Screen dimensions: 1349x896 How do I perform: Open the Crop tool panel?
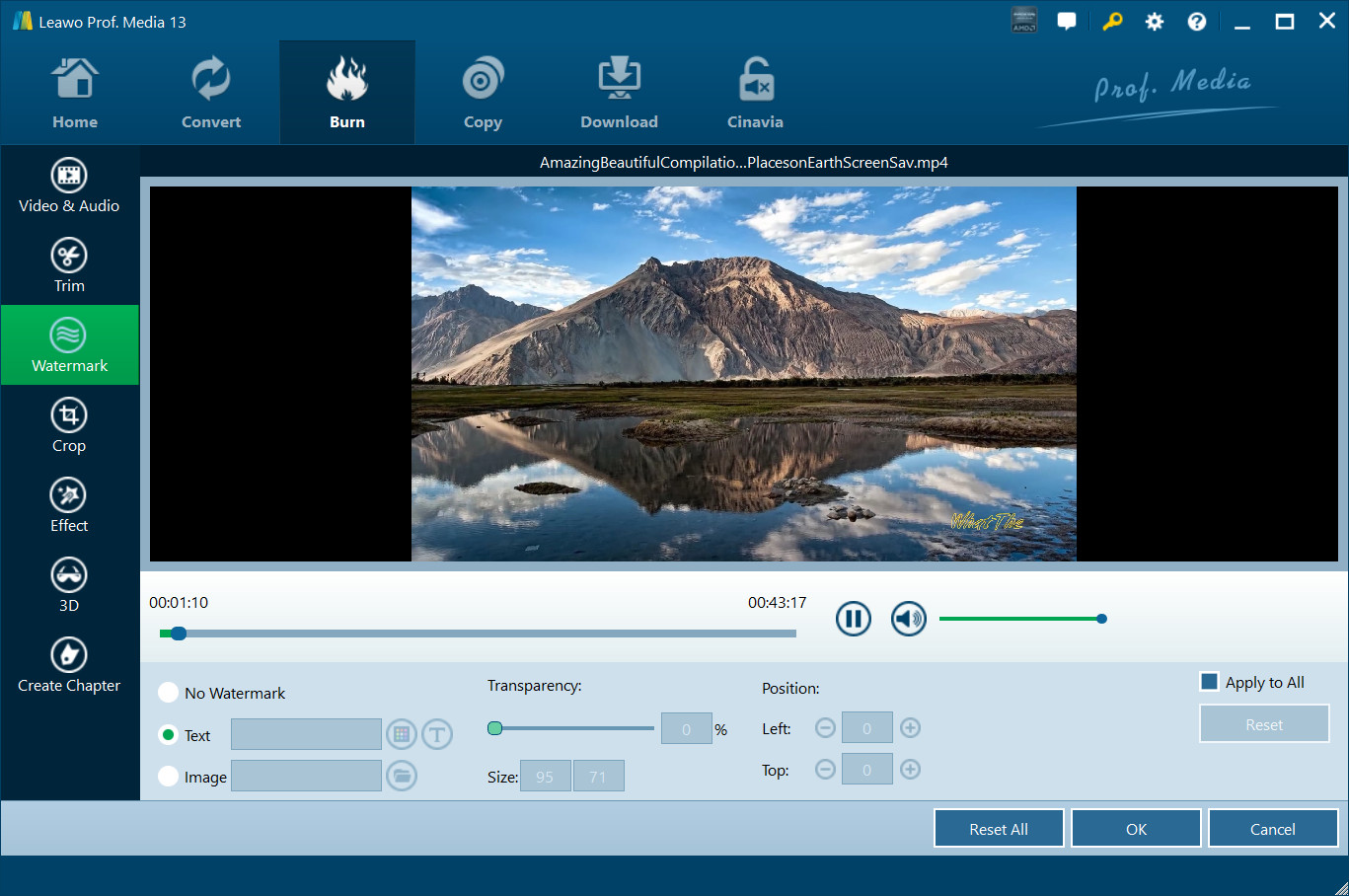[x=69, y=425]
